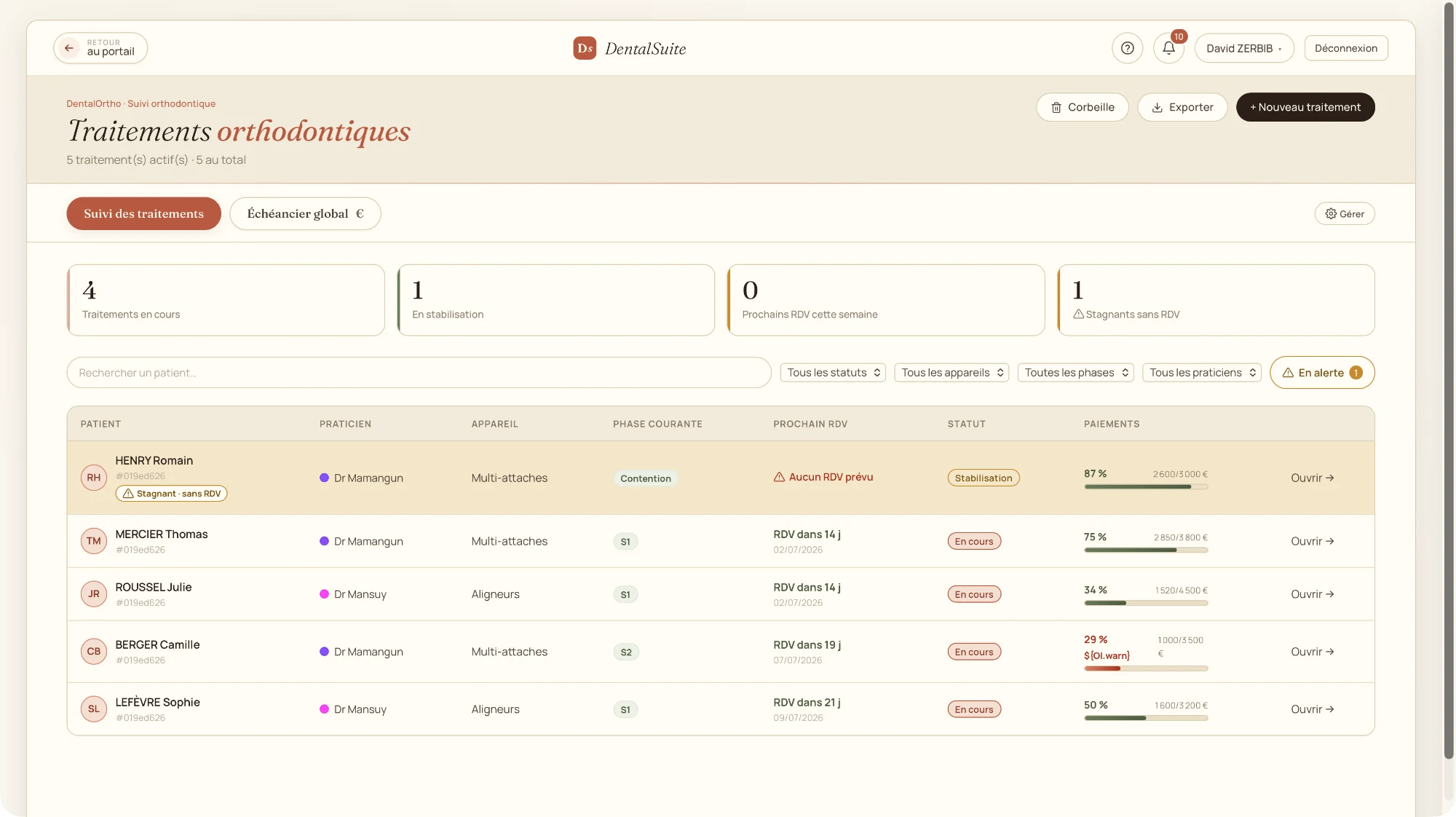Image resolution: width=1456 pixels, height=817 pixels.
Task: Expand the David ZERBIB user menu
Action: coord(1244,48)
